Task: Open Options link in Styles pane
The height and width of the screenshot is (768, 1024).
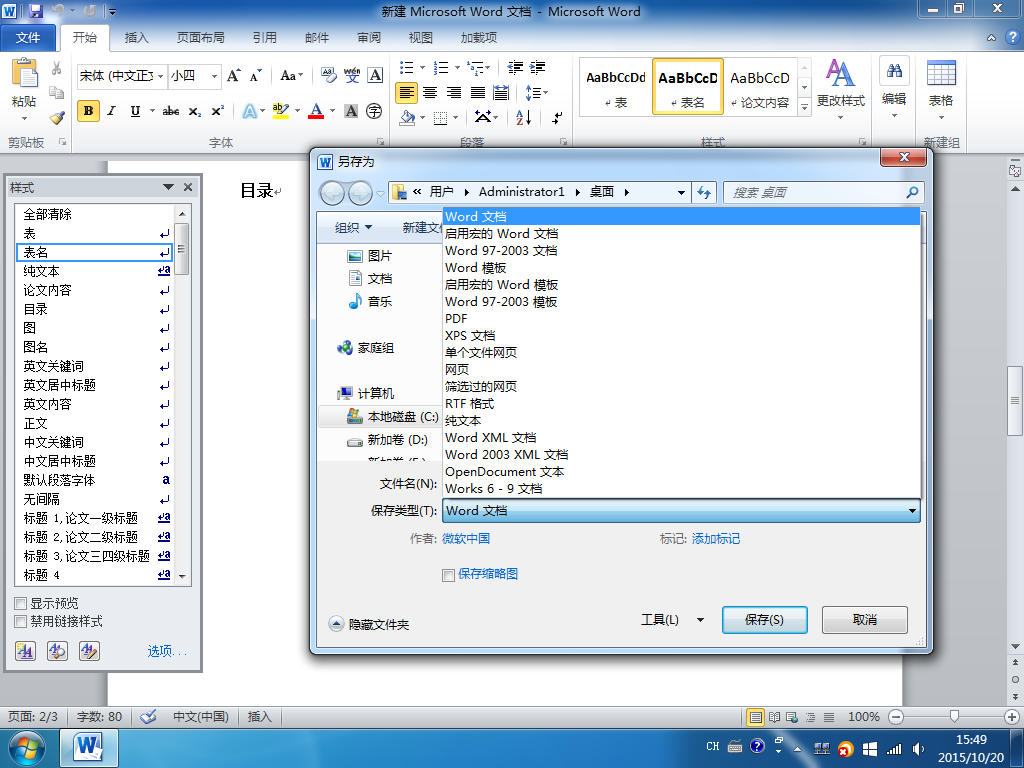Action: pyautogui.click(x=167, y=651)
